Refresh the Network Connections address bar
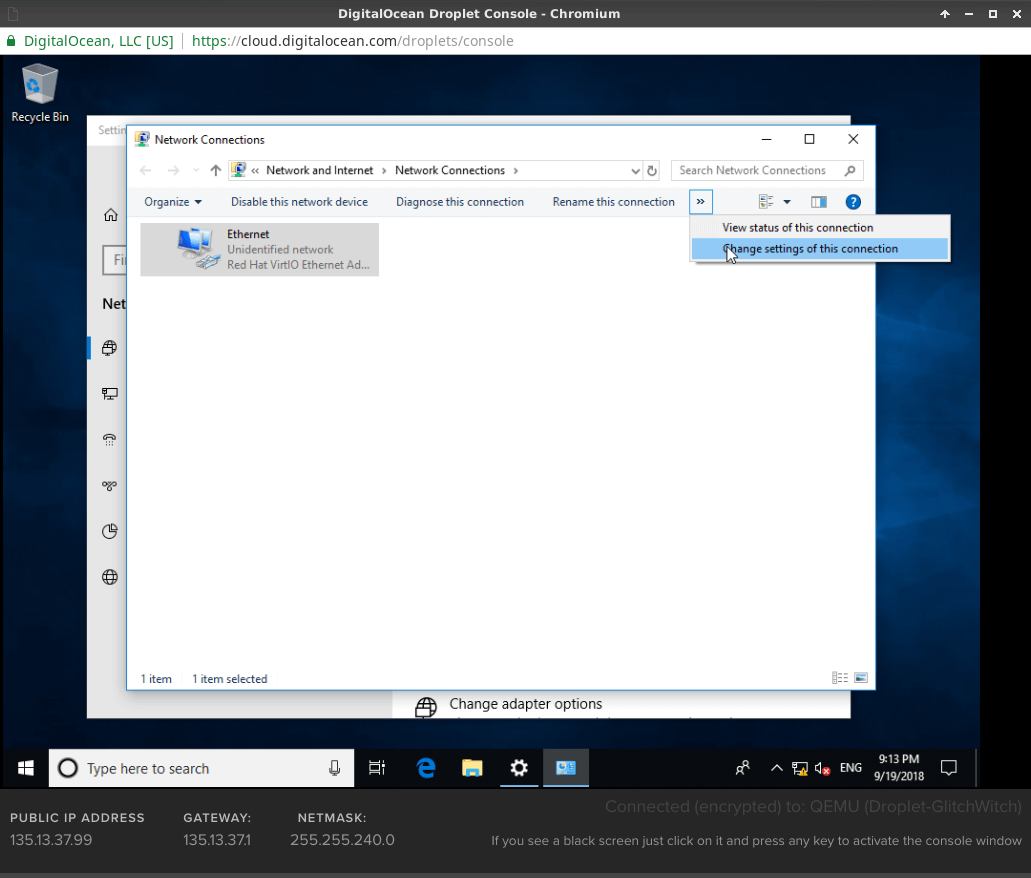The width and height of the screenshot is (1031, 878). [x=652, y=171]
